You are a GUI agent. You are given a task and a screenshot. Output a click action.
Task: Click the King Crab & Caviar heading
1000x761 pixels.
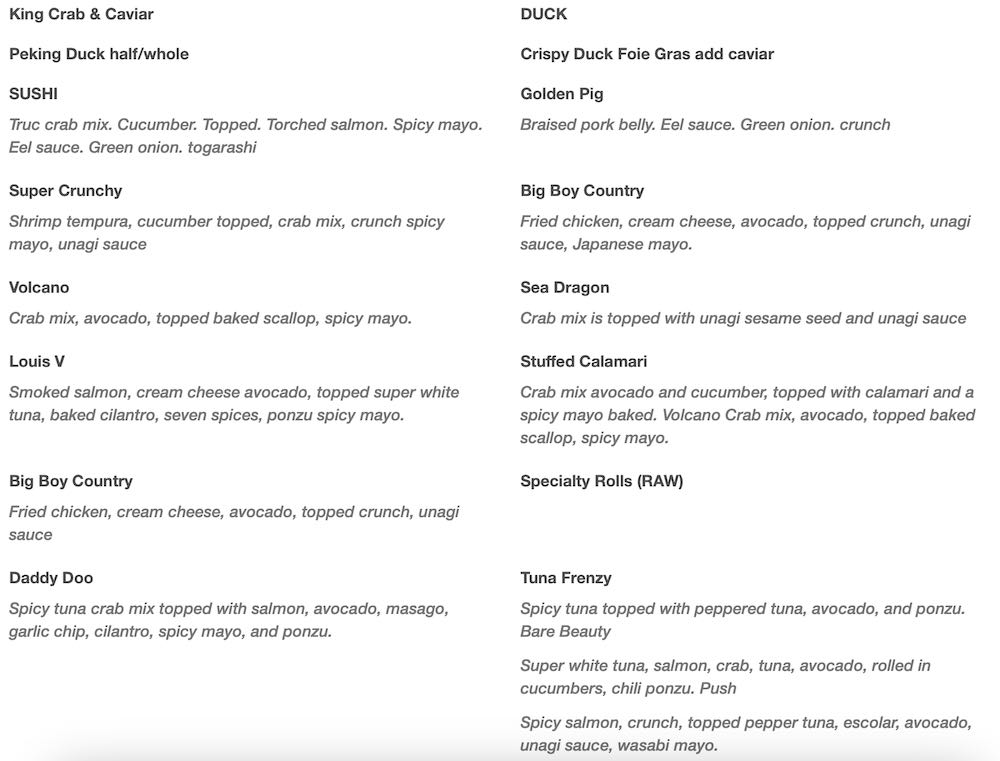[81, 14]
